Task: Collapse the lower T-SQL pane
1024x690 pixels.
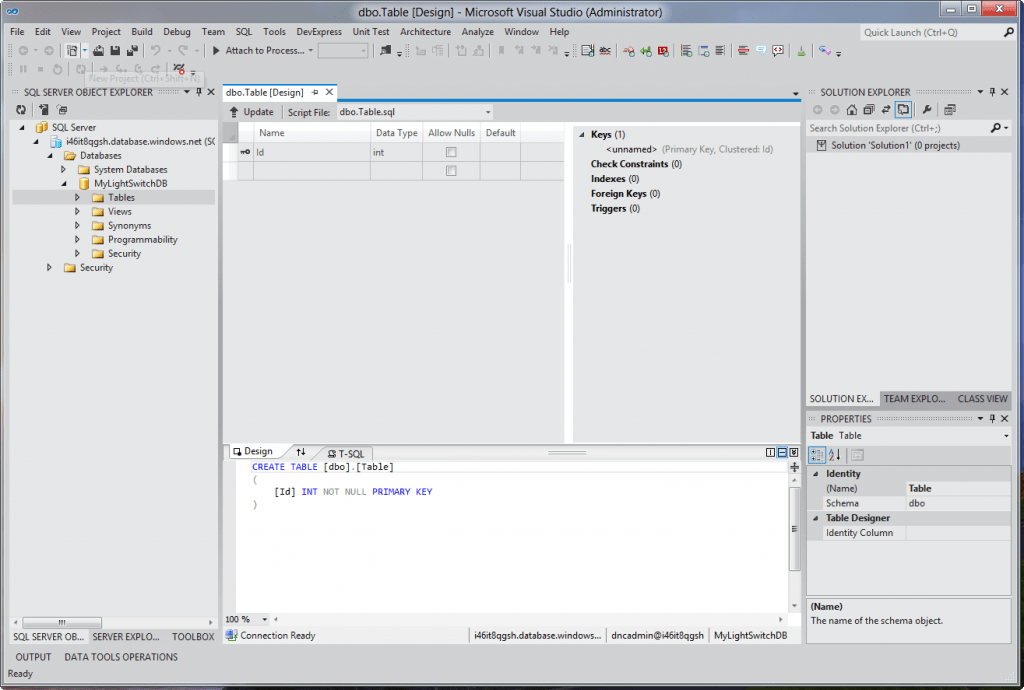Action: (x=793, y=452)
